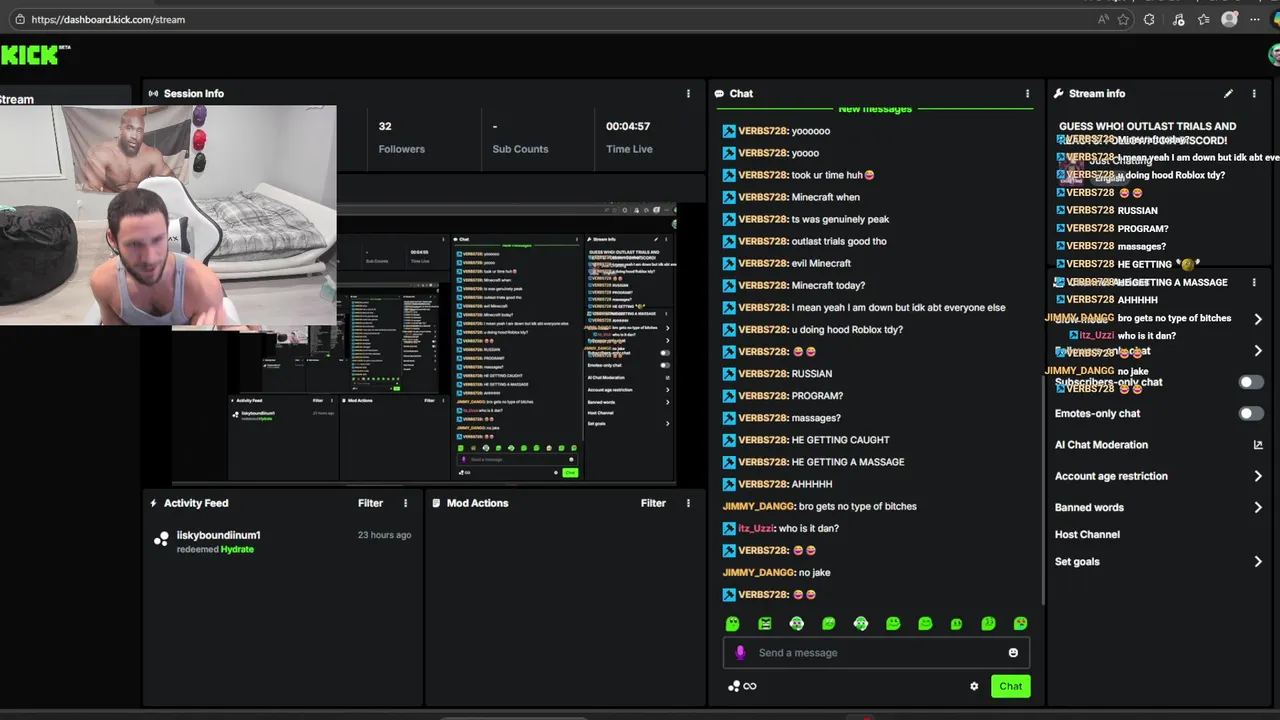The width and height of the screenshot is (1280, 720).
Task: Open the Chat panel three-dot menu
Action: click(x=1027, y=93)
